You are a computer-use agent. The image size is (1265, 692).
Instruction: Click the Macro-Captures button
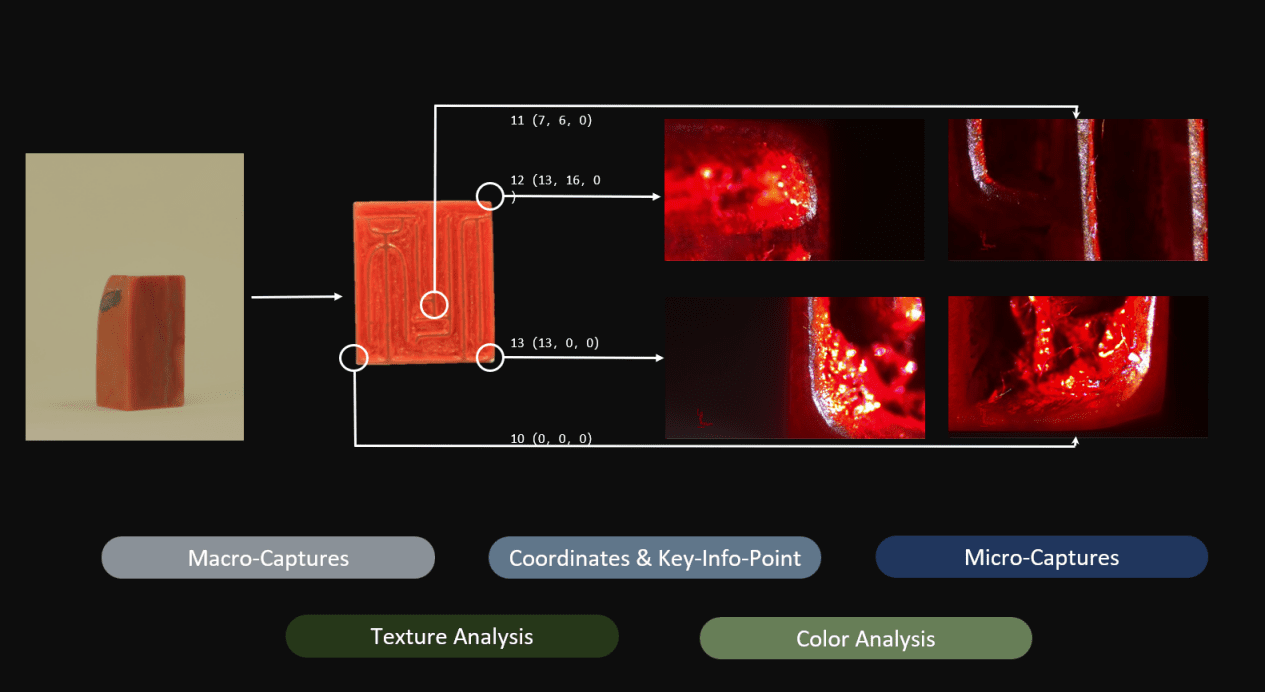(268, 558)
